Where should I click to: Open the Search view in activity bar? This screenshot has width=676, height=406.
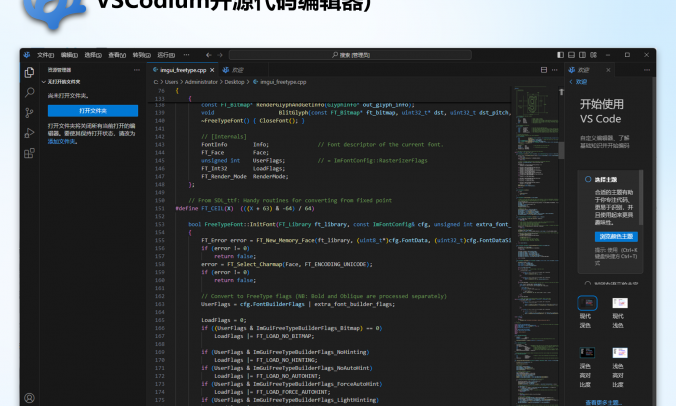[x=29, y=92]
